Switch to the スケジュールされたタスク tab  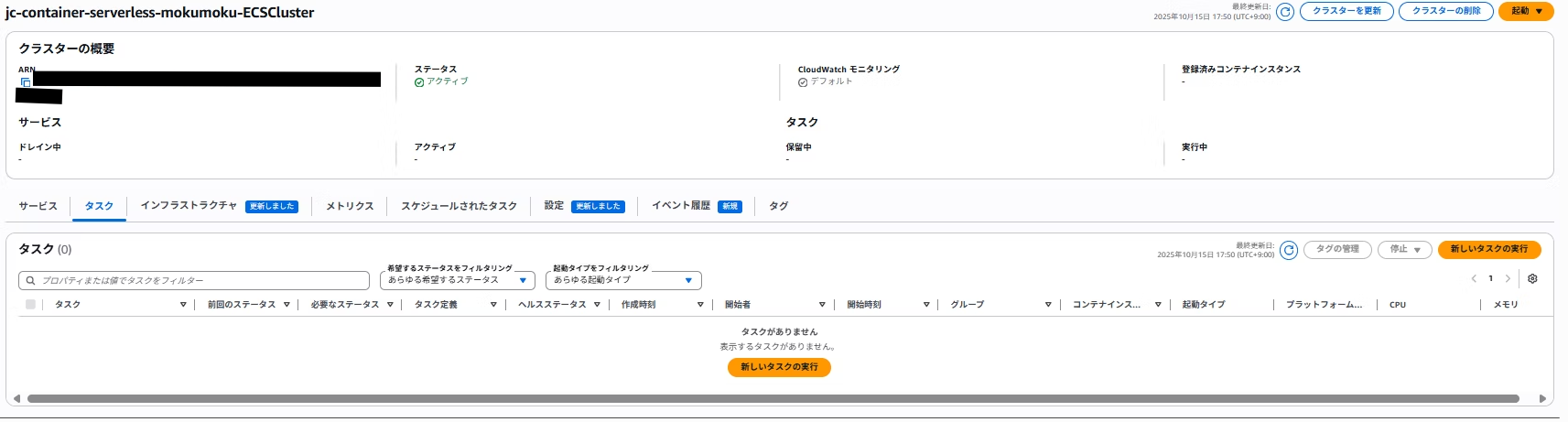point(459,206)
